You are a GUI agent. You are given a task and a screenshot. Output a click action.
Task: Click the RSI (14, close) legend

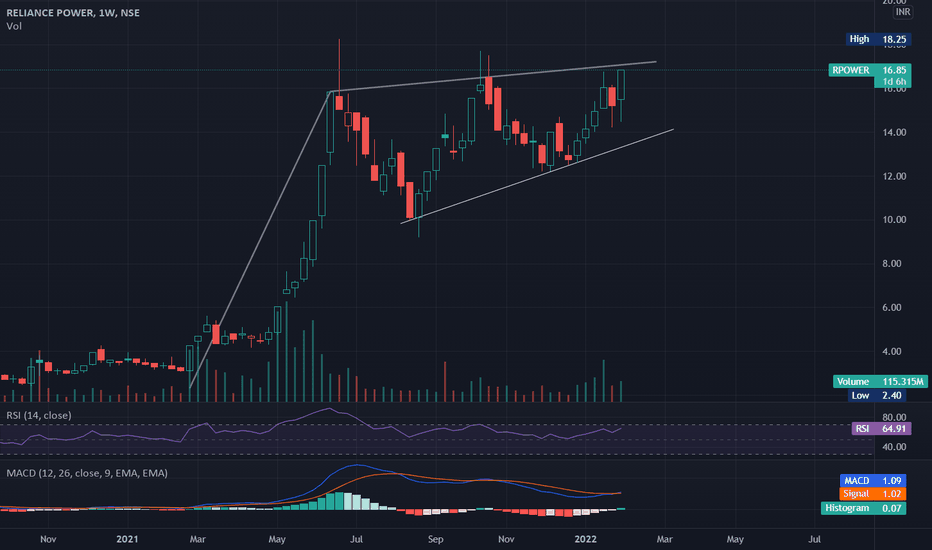point(39,415)
